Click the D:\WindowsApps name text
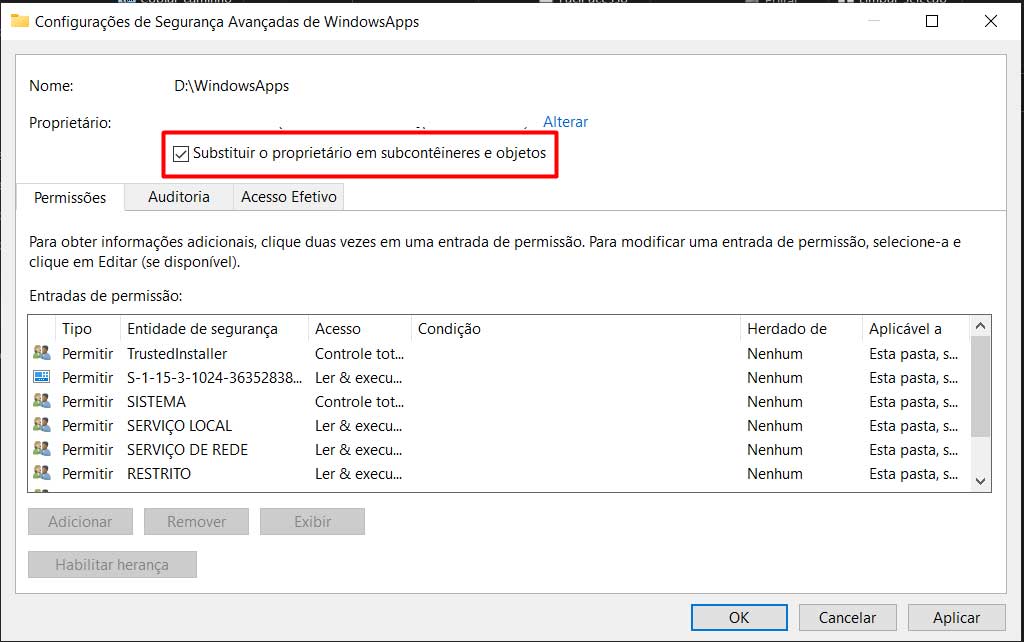 pos(231,86)
